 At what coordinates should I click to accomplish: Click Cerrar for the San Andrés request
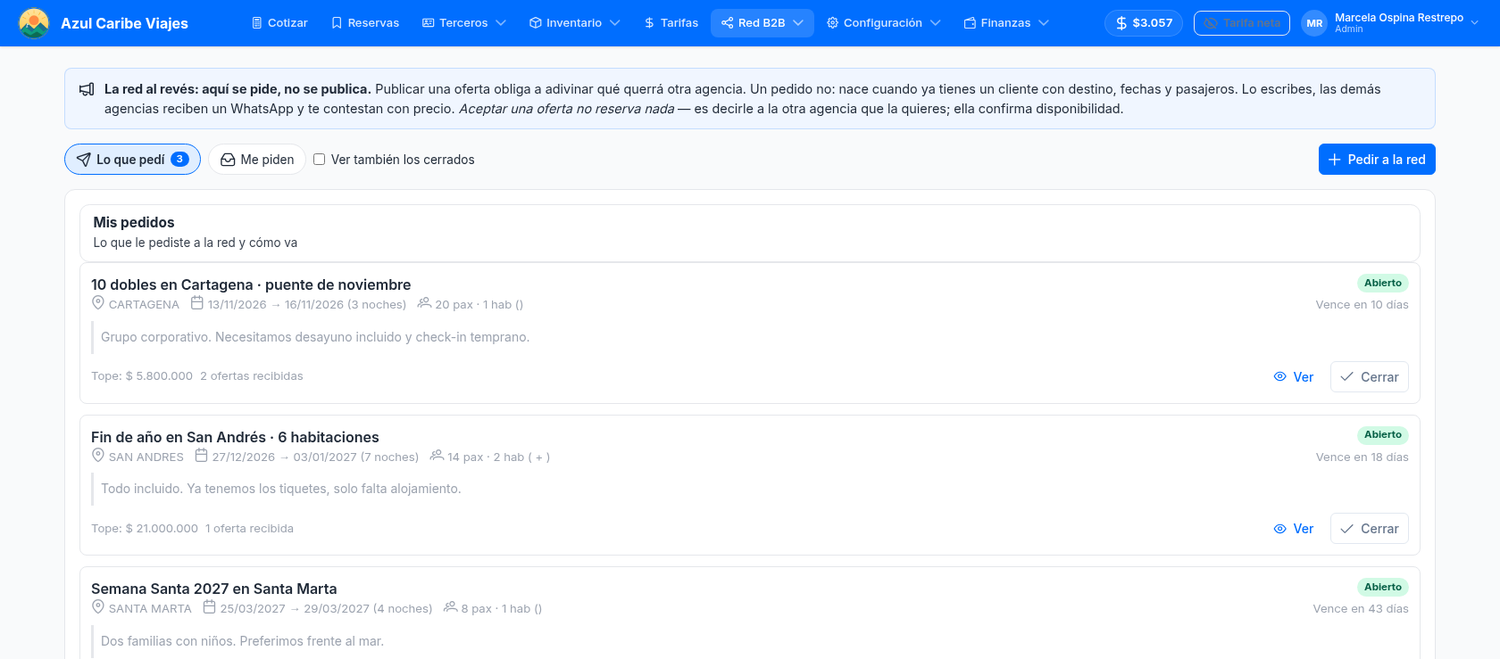1369,529
